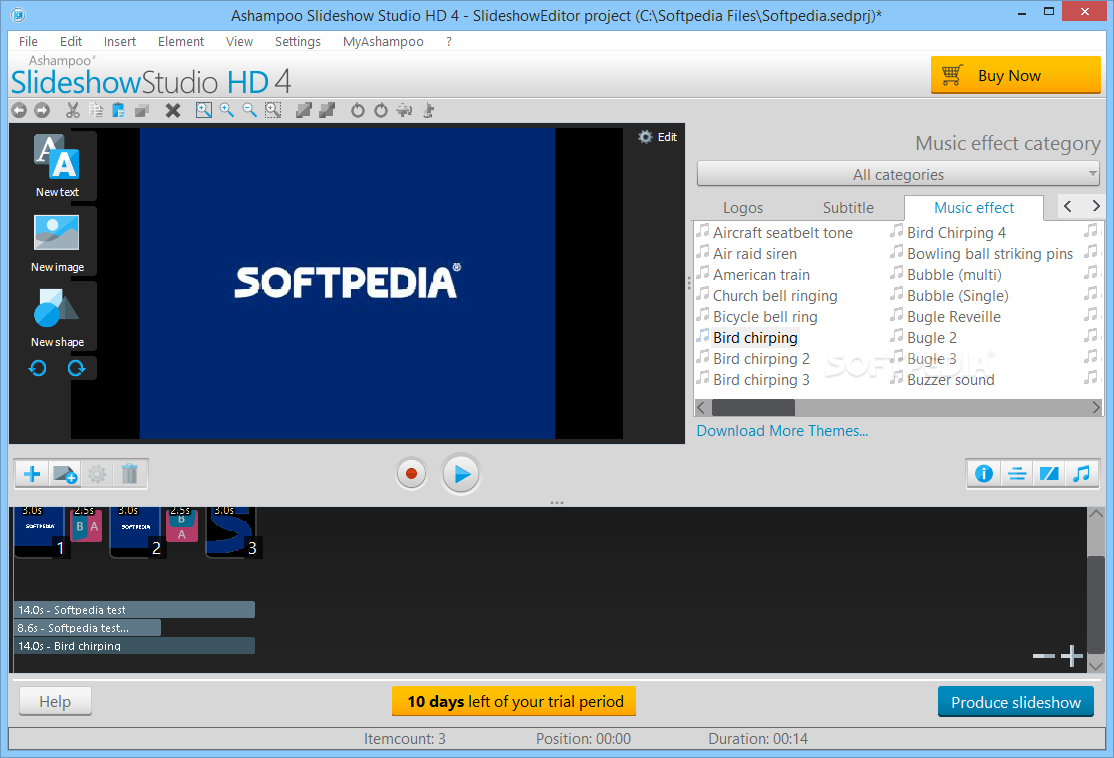This screenshot has height=758, width=1114.
Task: Open the Element menu
Action: [180, 41]
